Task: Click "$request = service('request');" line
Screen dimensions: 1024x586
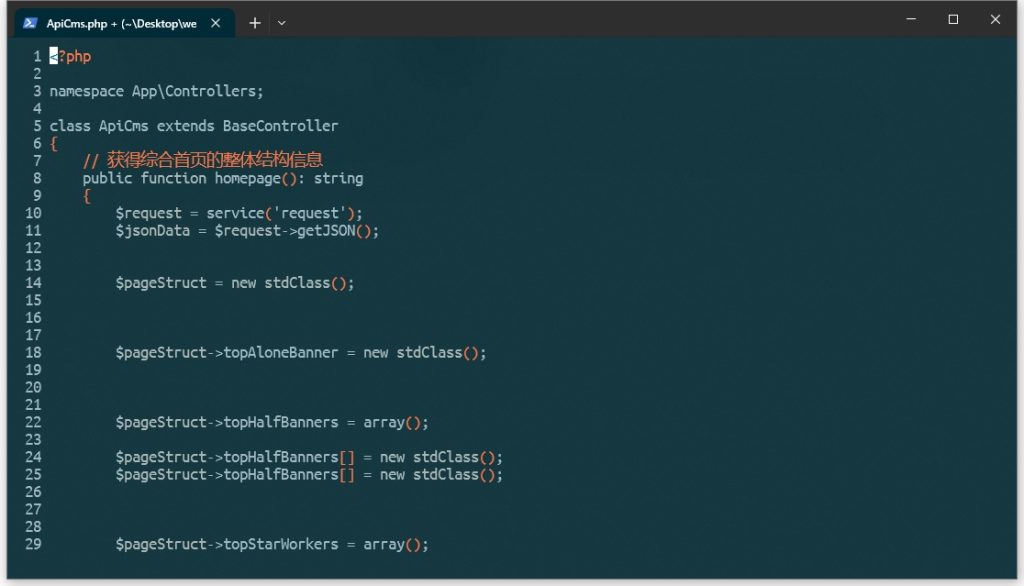Action: point(239,213)
